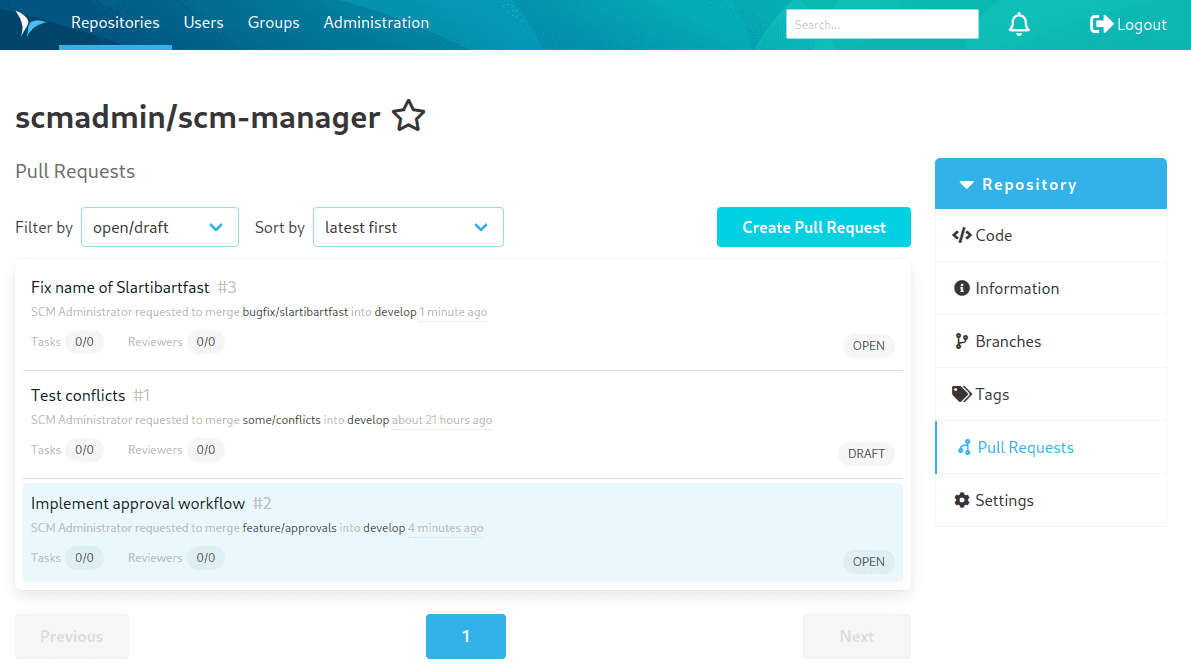Viewport: 1191px width, 669px height.
Task: Click the Information icon in sidebar
Action: (963, 288)
